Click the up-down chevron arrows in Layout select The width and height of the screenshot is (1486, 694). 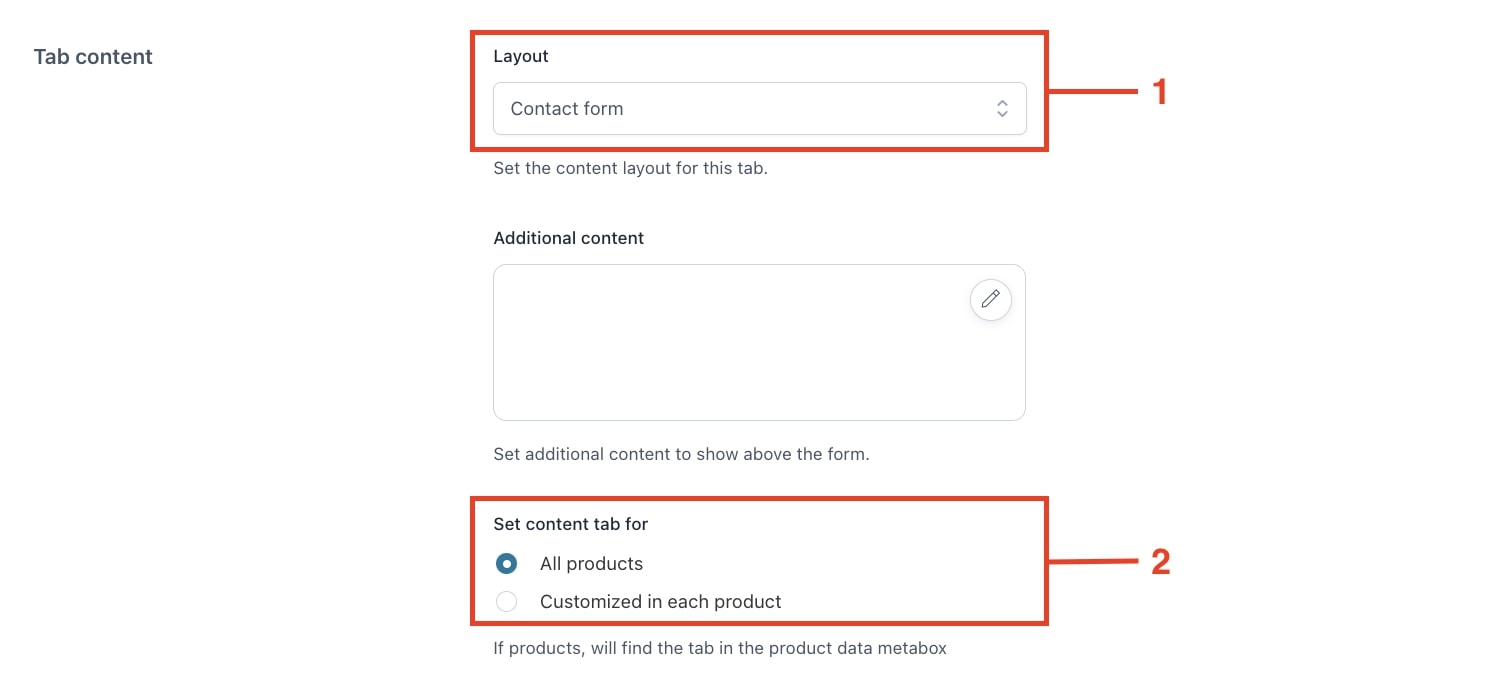click(1002, 109)
